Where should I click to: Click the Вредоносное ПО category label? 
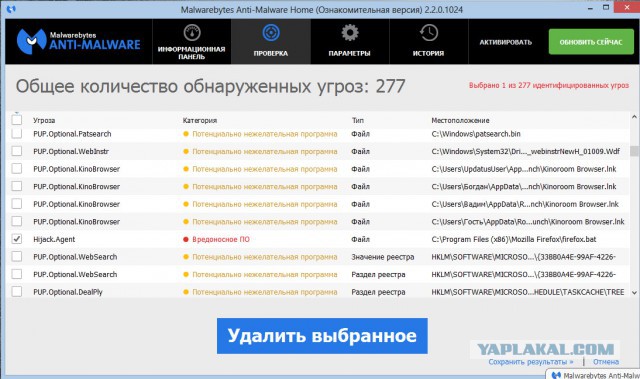coord(221,239)
